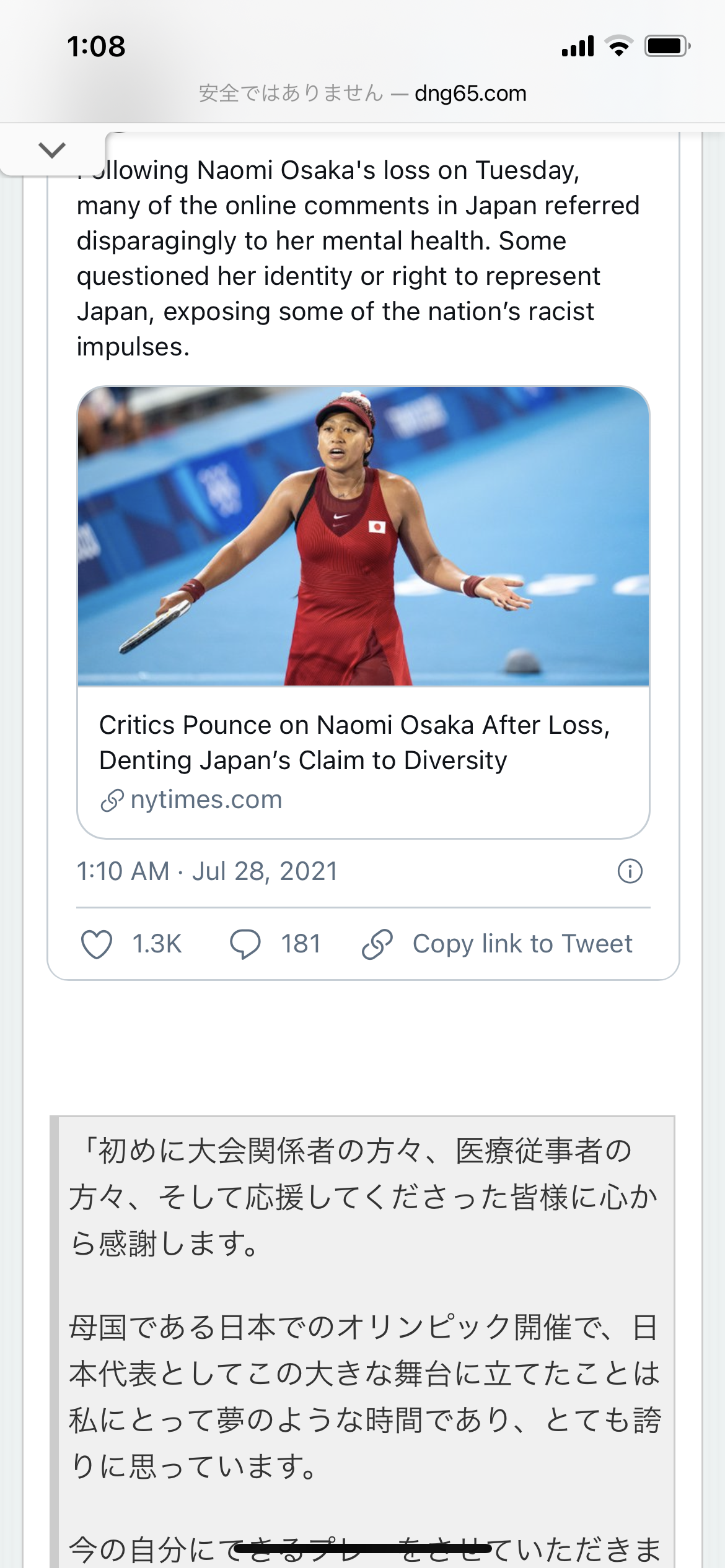Open the nytimes.com link
Screen dimensions: 725x1568
(x=206, y=799)
